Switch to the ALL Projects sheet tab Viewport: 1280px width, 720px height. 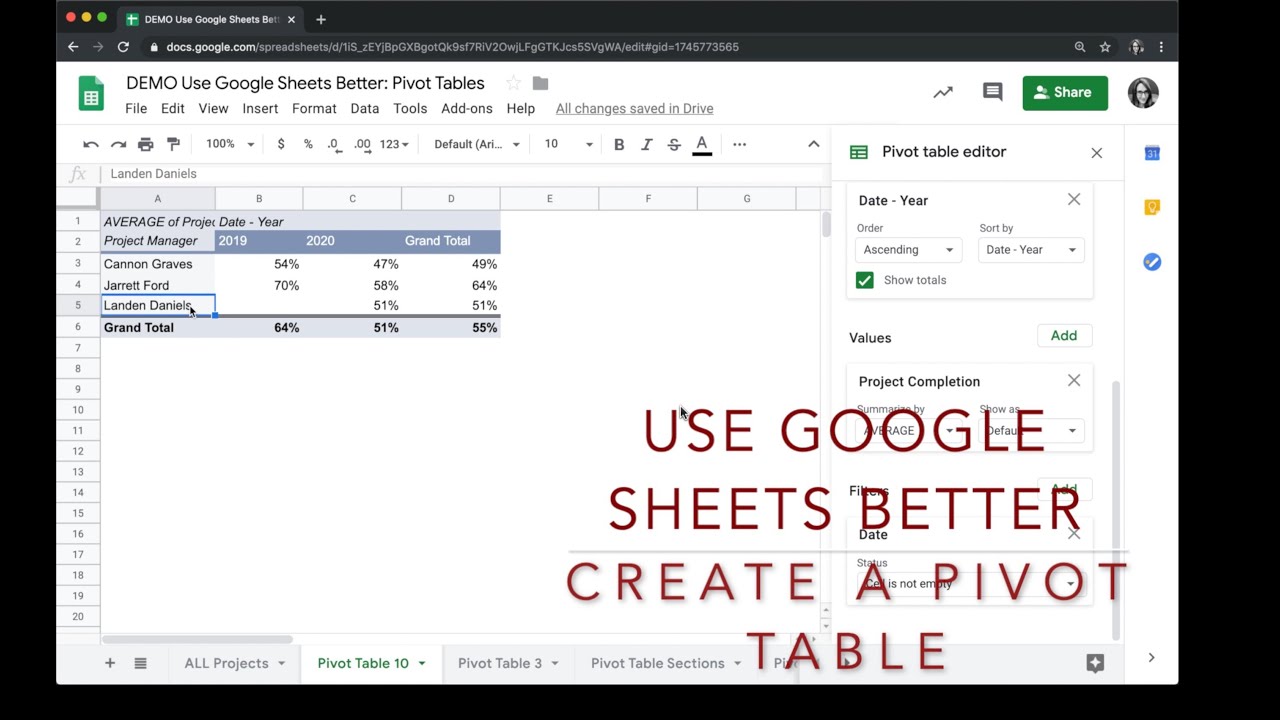(x=227, y=663)
